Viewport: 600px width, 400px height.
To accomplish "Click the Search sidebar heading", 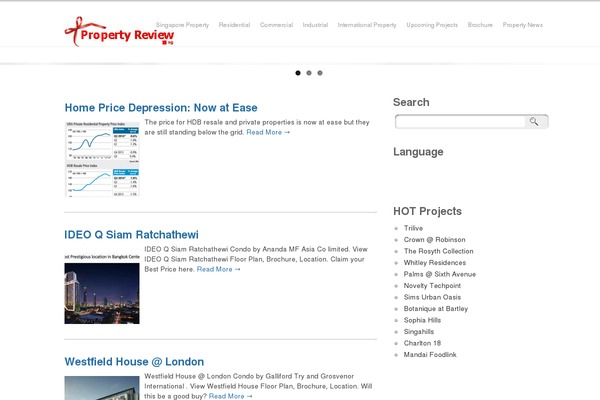I will [411, 102].
